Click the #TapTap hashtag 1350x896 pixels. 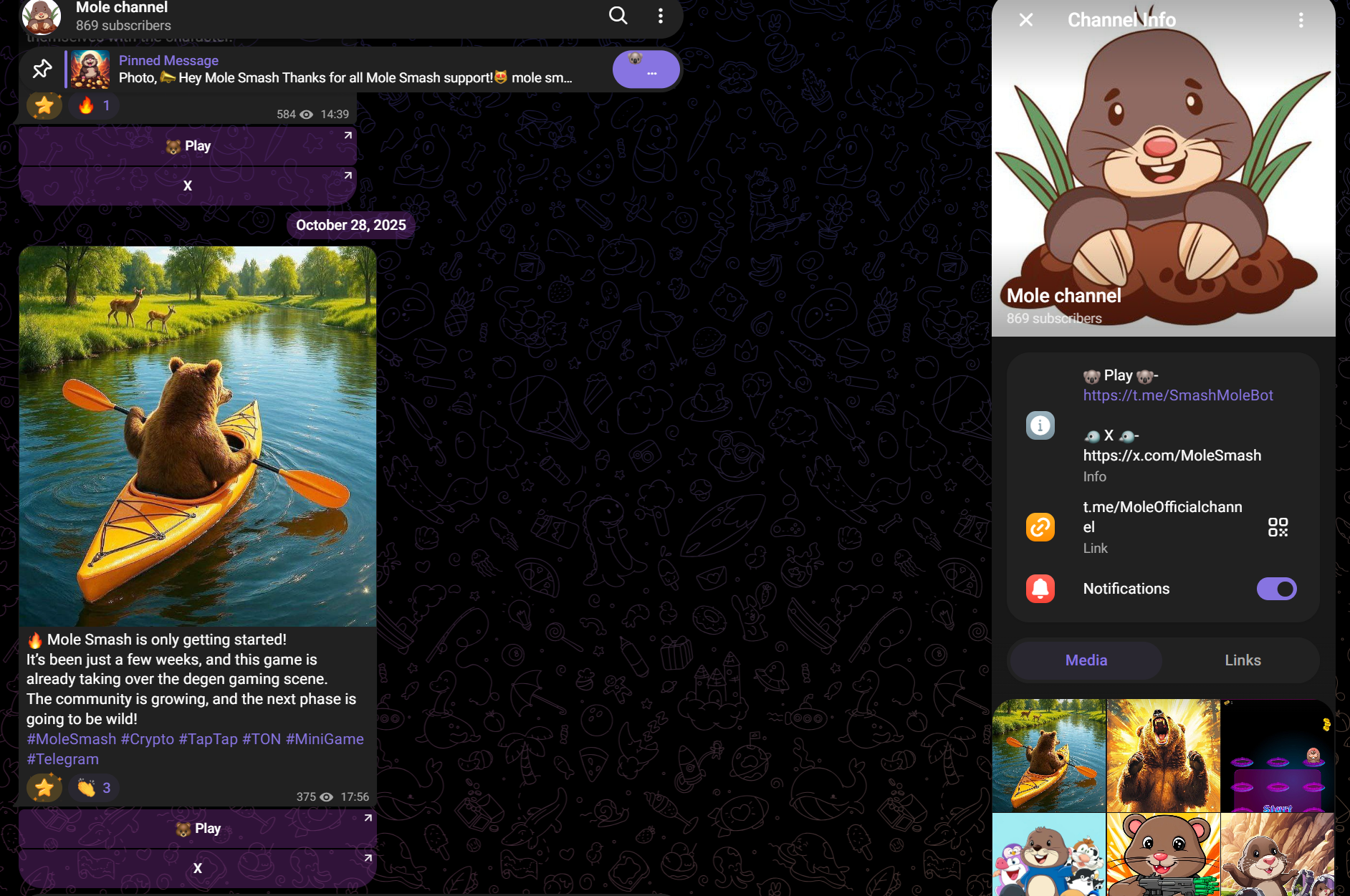tap(208, 739)
